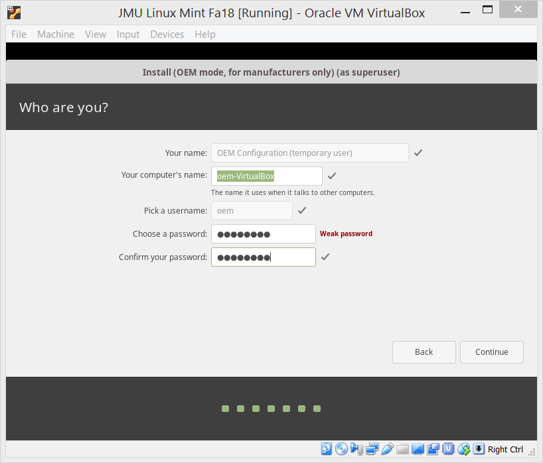Open the Machine menu

pos(56,34)
